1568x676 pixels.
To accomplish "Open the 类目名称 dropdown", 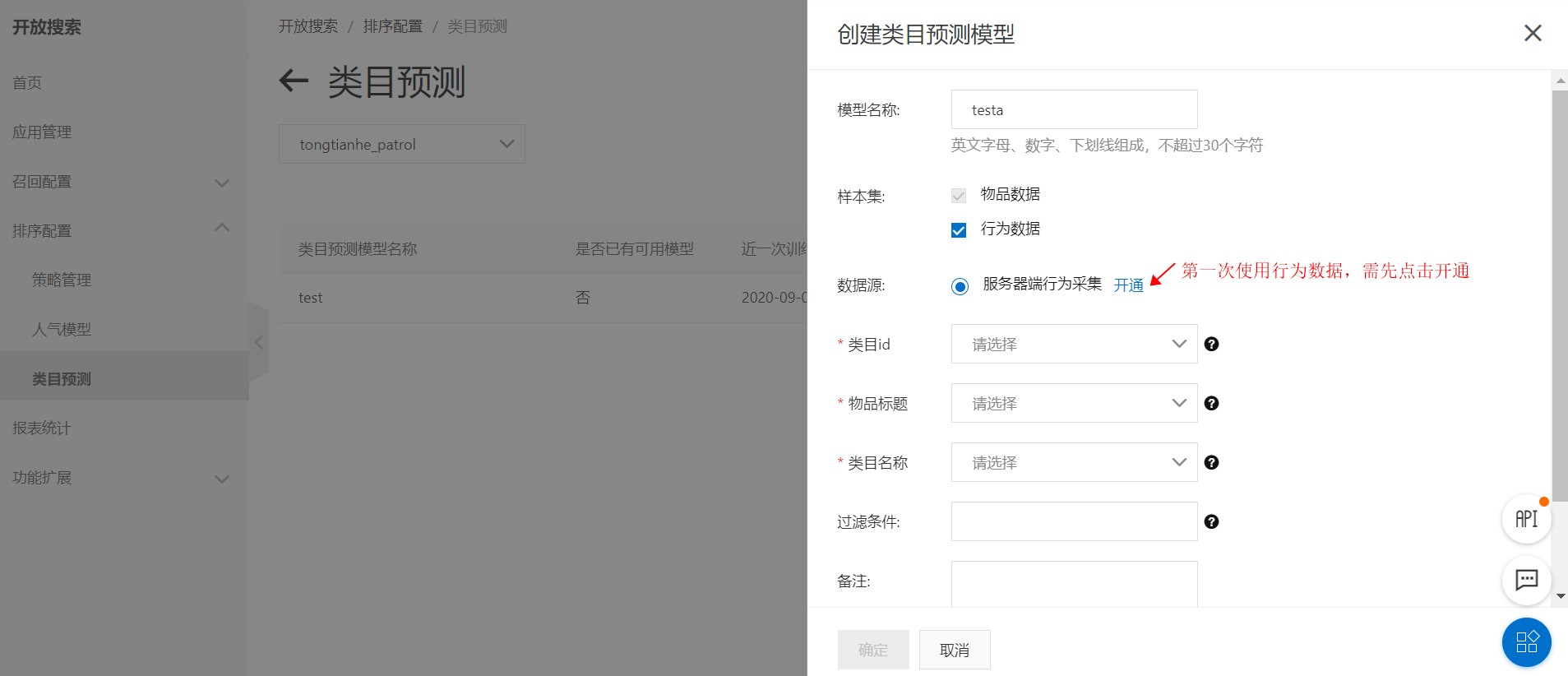I will [x=1074, y=463].
